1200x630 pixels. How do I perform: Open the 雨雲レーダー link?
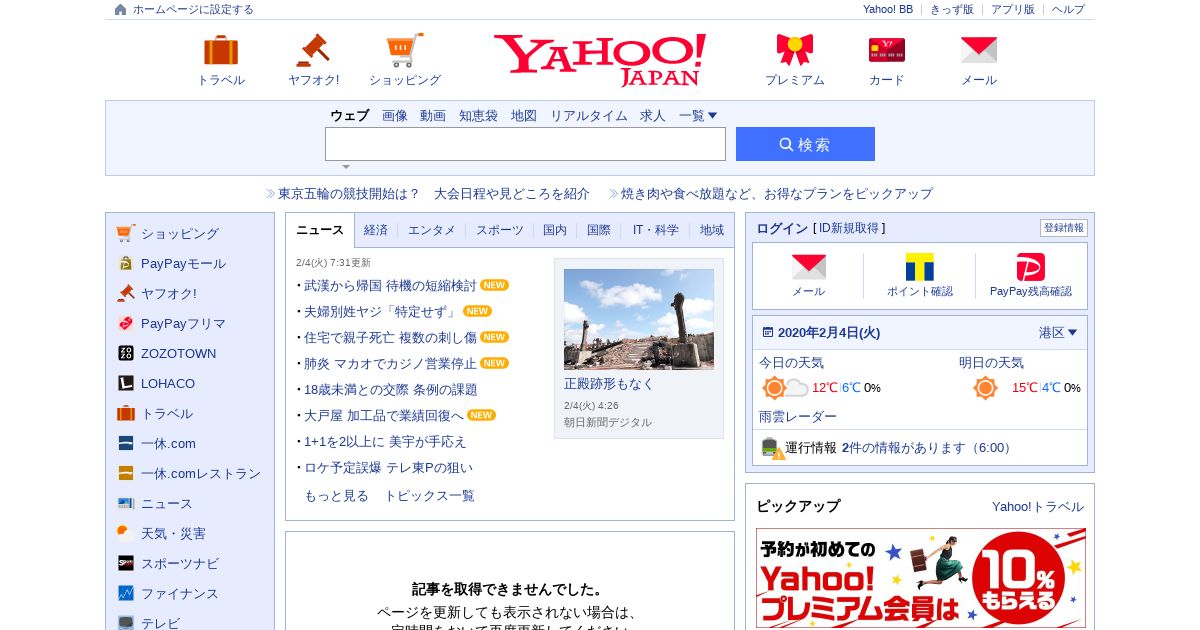(x=798, y=416)
